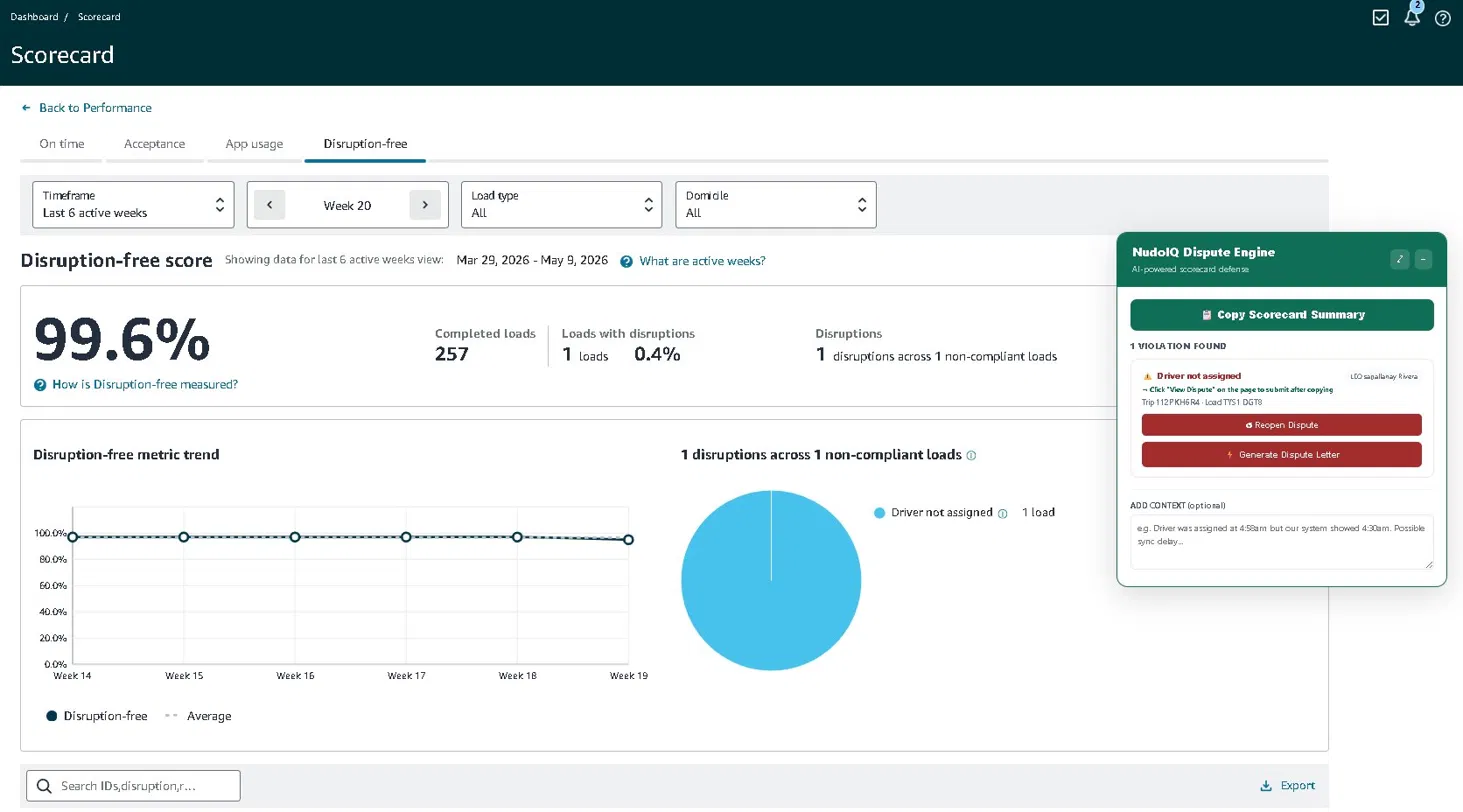
Task: Expand the NudoIQ Dispute Engine panel
Action: coord(1400,260)
